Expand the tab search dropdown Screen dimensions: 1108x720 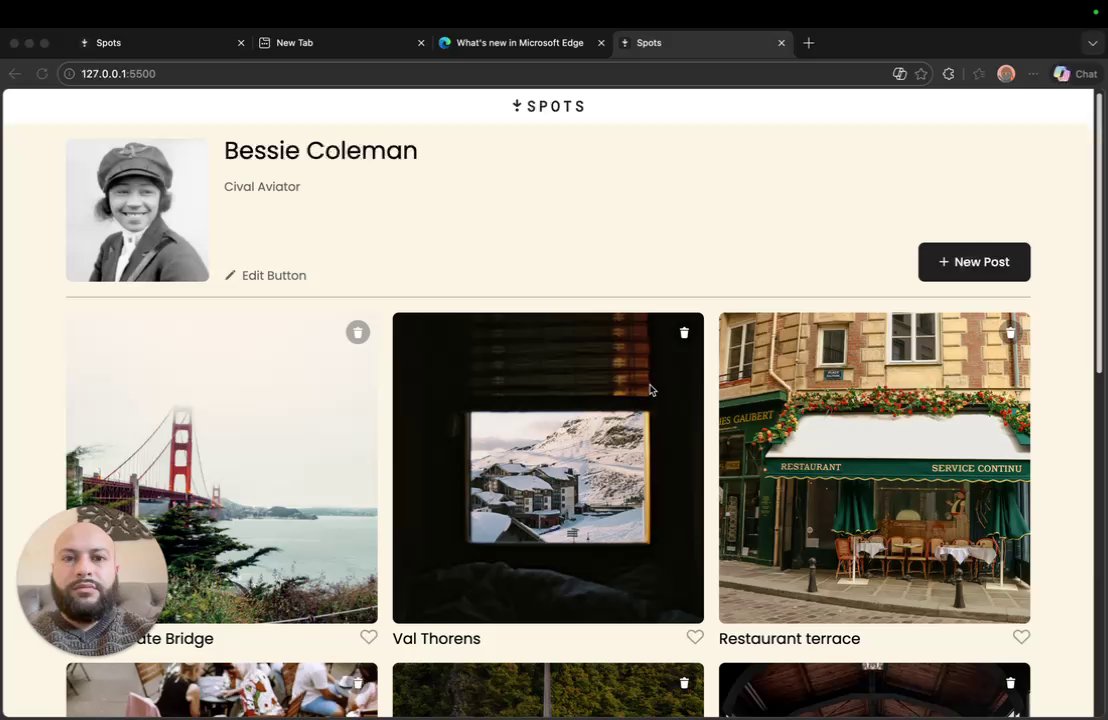(1092, 43)
